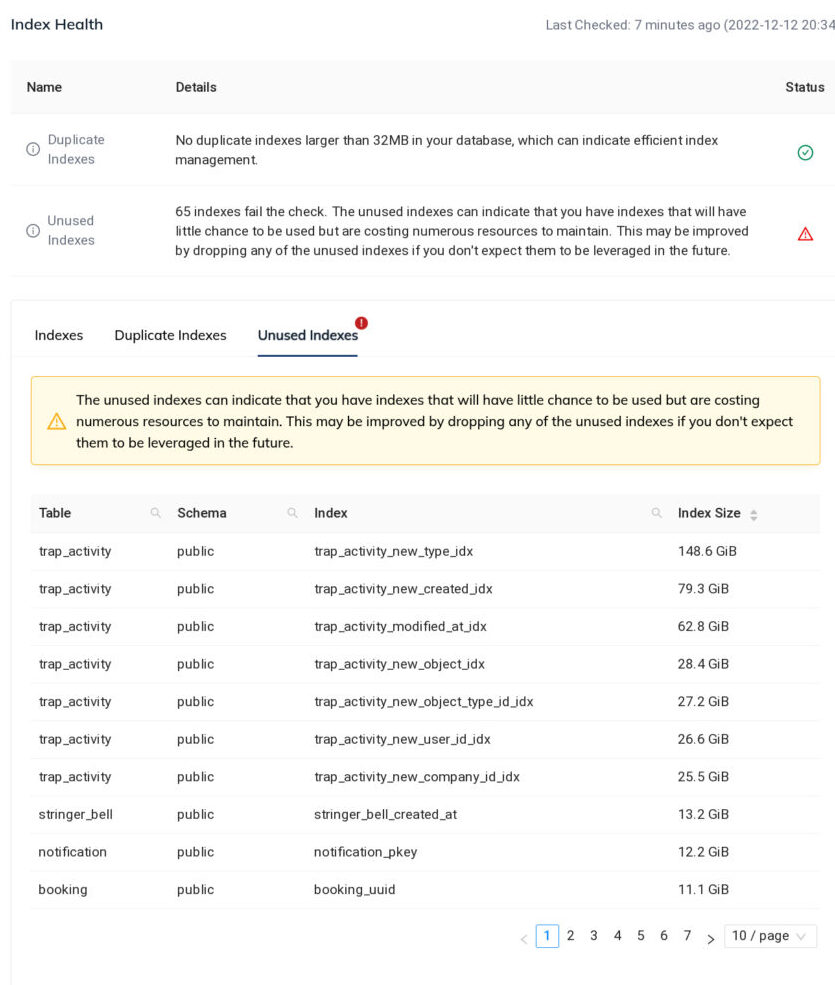Screen dimensions: 835x985
Task: Switch to the Duplicate Indexes tab
Action: (x=170, y=335)
